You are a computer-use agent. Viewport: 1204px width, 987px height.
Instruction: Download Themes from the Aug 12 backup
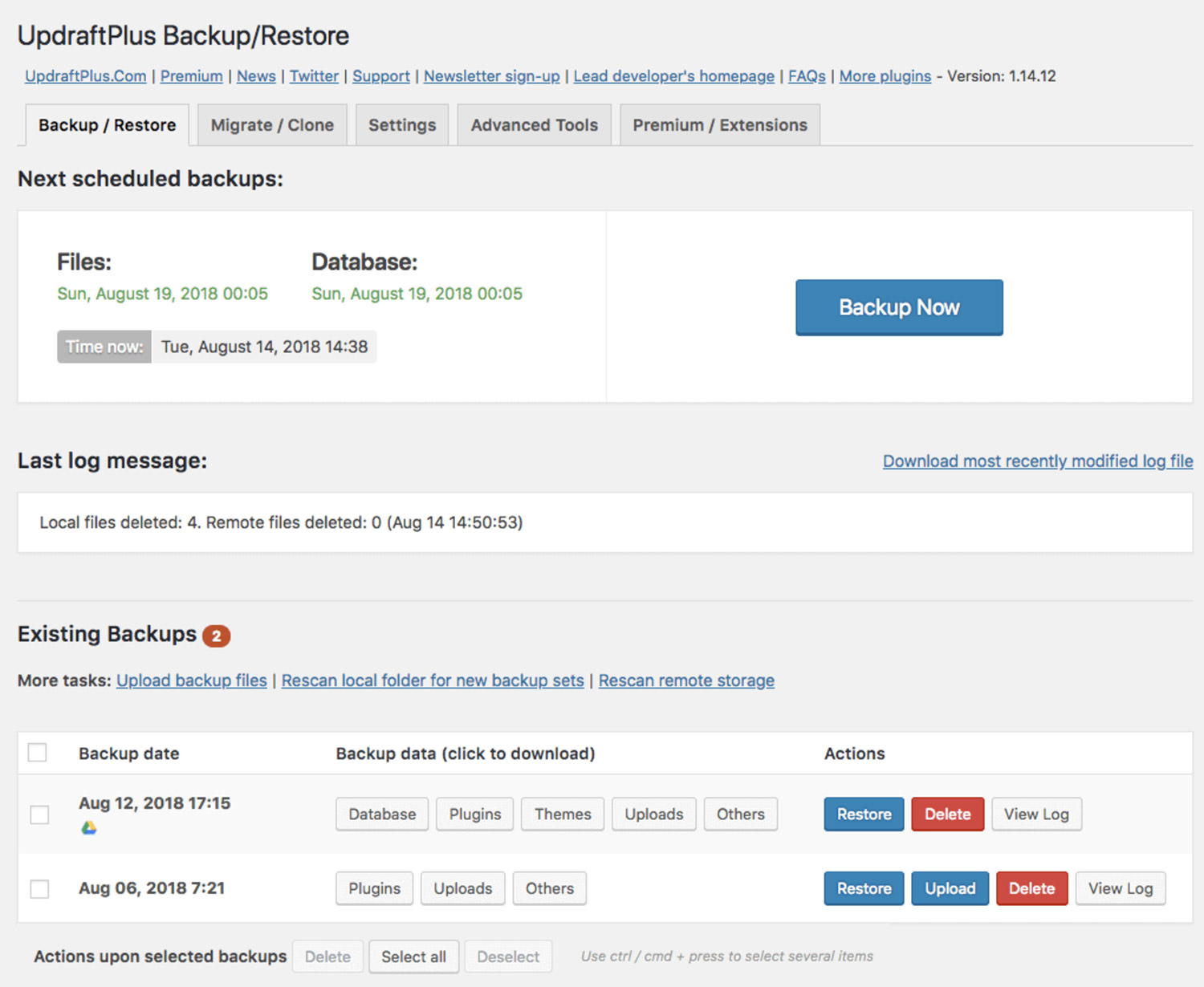[563, 814]
